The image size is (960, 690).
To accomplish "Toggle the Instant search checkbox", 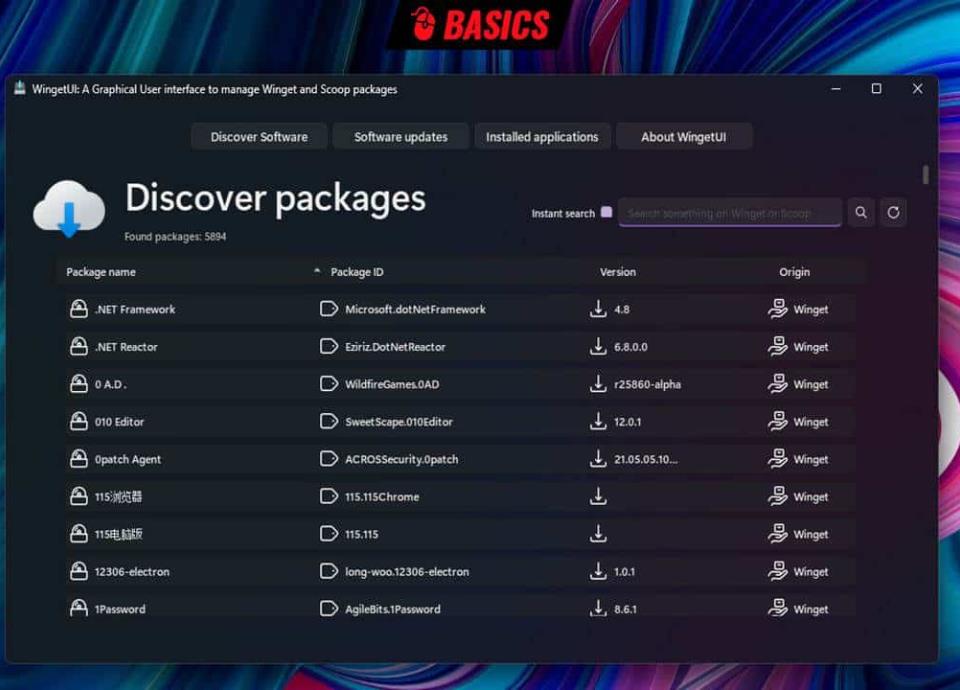I will 606,212.
